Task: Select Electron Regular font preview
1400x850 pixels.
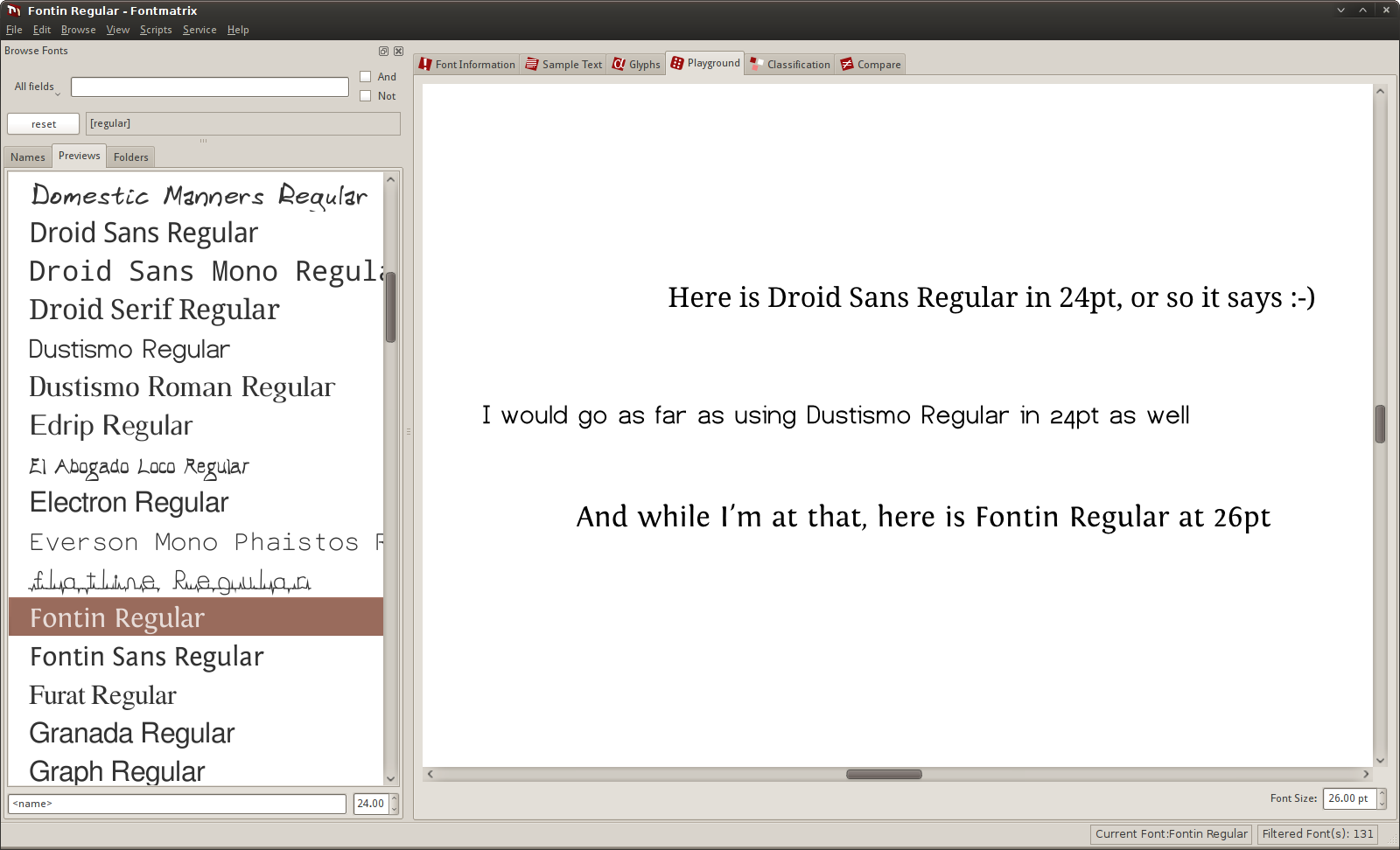Action: pyautogui.click(x=196, y=502)
